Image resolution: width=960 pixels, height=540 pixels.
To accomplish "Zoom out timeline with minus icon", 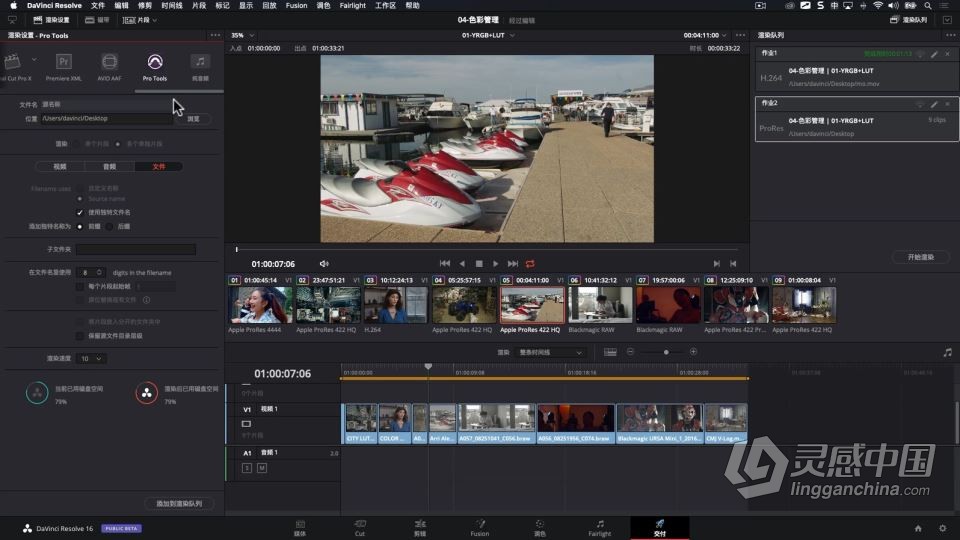I will [x=630, y=352].
